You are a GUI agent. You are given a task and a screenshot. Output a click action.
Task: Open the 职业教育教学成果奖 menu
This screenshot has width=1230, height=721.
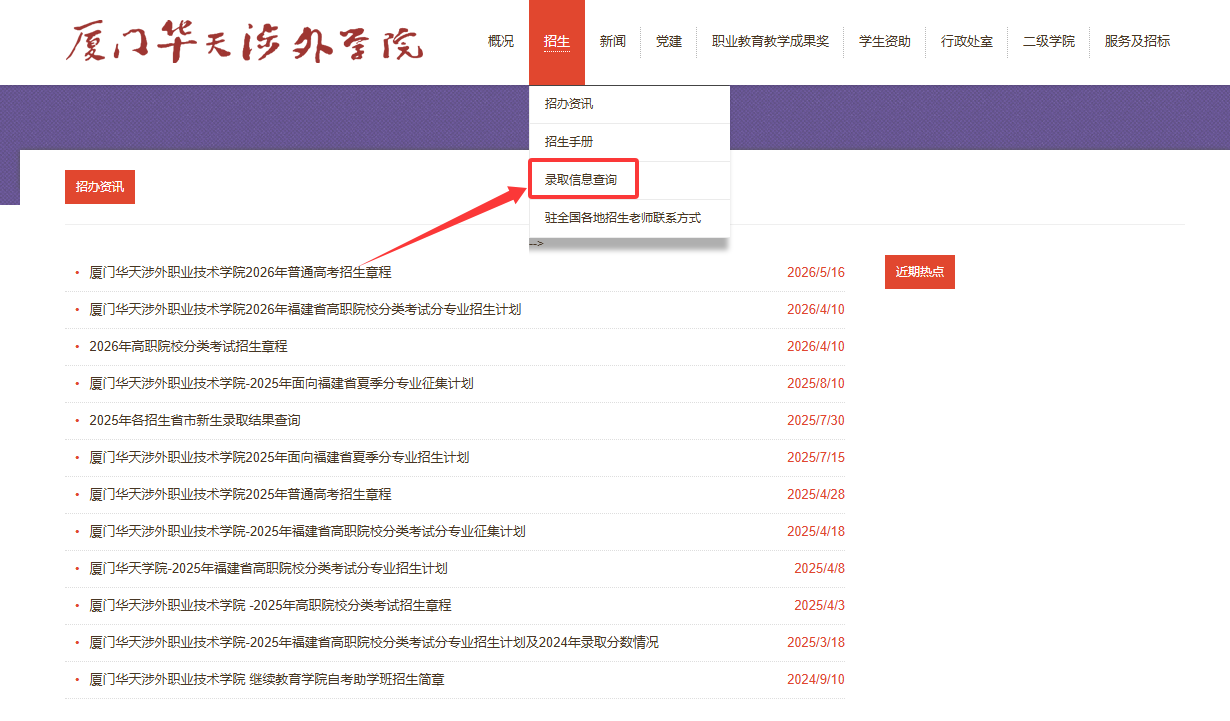[x=771, y=41]
